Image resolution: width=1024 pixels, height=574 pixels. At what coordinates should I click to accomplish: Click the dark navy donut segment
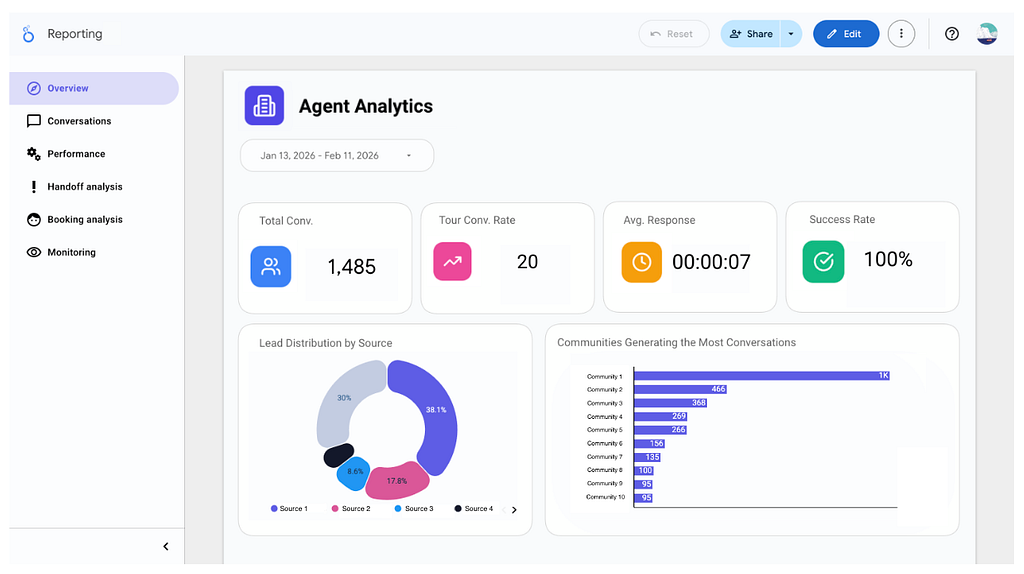click(338, 455)
